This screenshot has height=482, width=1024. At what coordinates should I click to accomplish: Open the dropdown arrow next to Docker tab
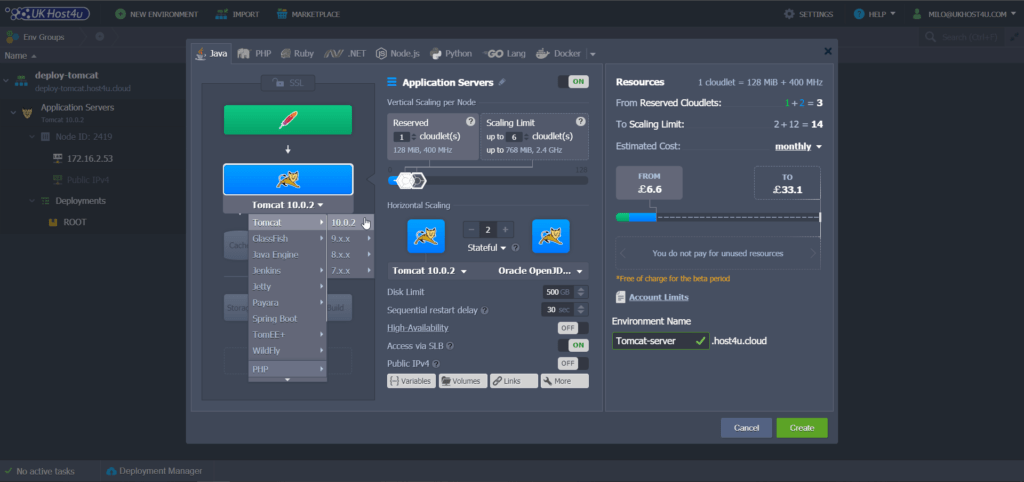[x=592, y=54]
